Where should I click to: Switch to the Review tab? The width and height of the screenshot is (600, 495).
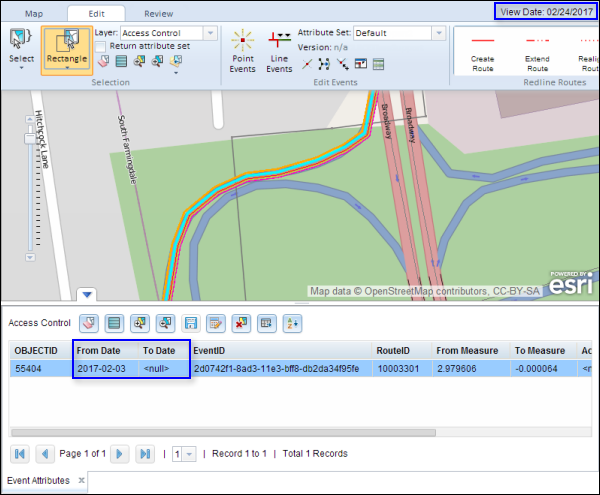[157, 14]
